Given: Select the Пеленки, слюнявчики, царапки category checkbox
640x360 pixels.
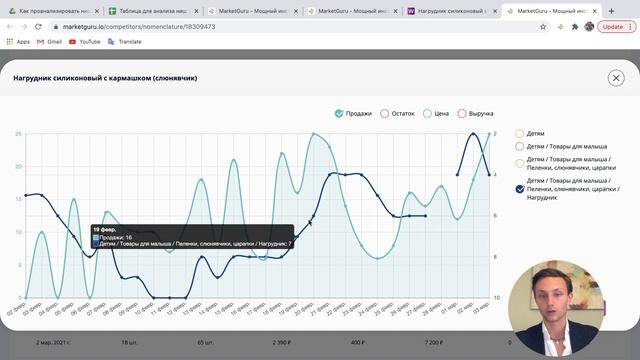Looking at the screenshot, I should pos(520,163).
